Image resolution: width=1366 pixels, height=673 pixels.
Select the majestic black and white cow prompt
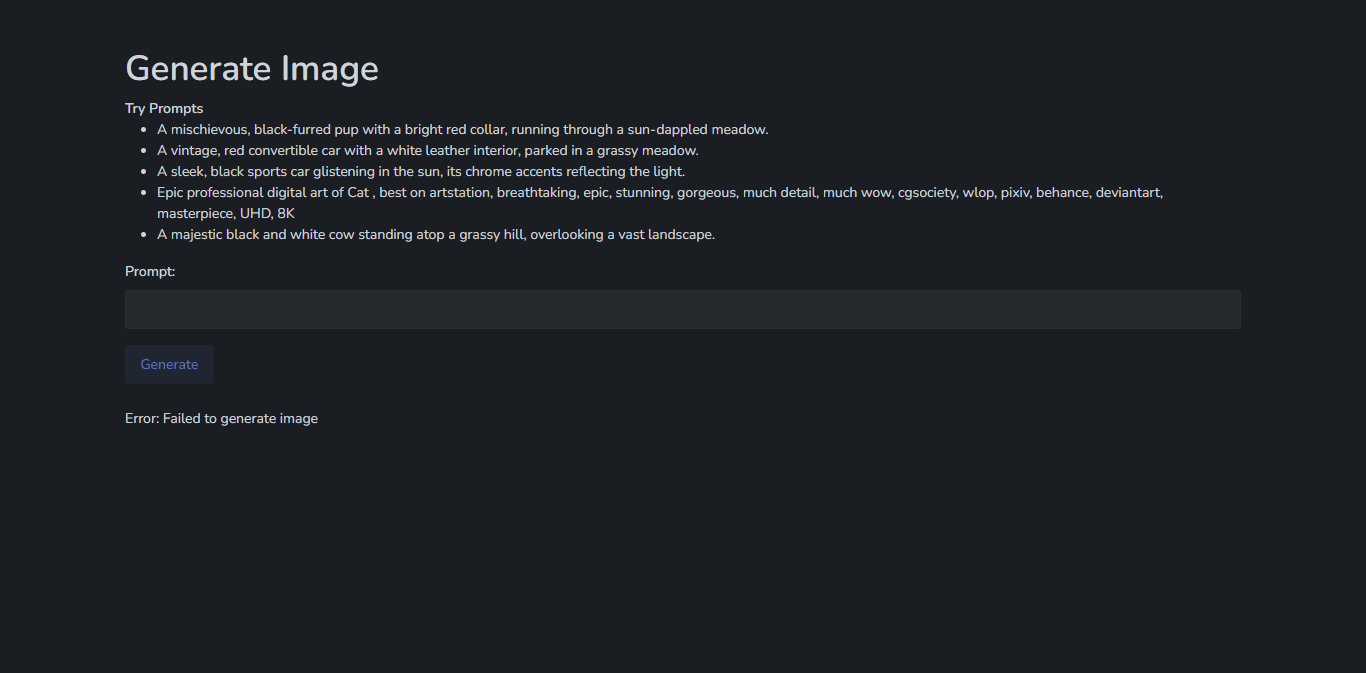(x=436, y=234)
